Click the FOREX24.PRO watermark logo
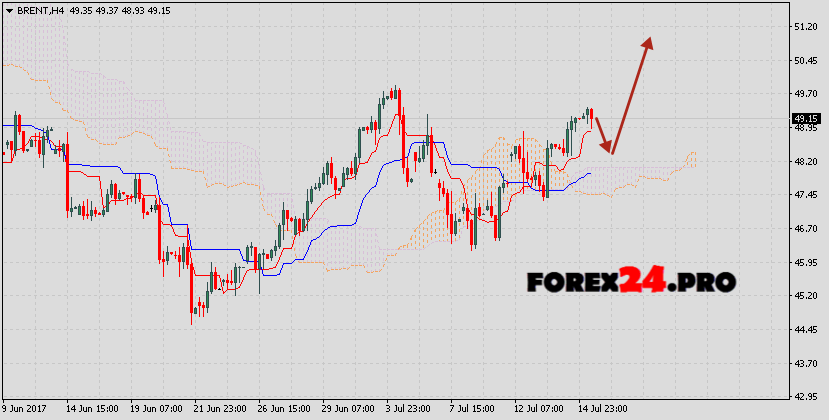Screen dimensions: 829x420 [631, 282]
